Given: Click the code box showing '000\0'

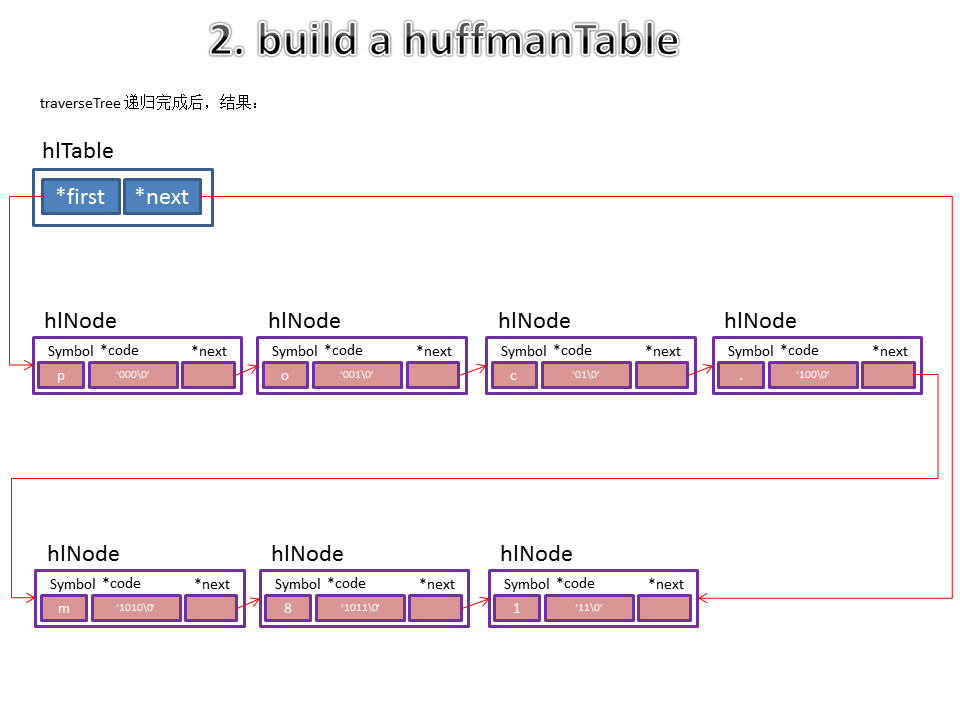Looking at the screenshot, I should [133, 375].
